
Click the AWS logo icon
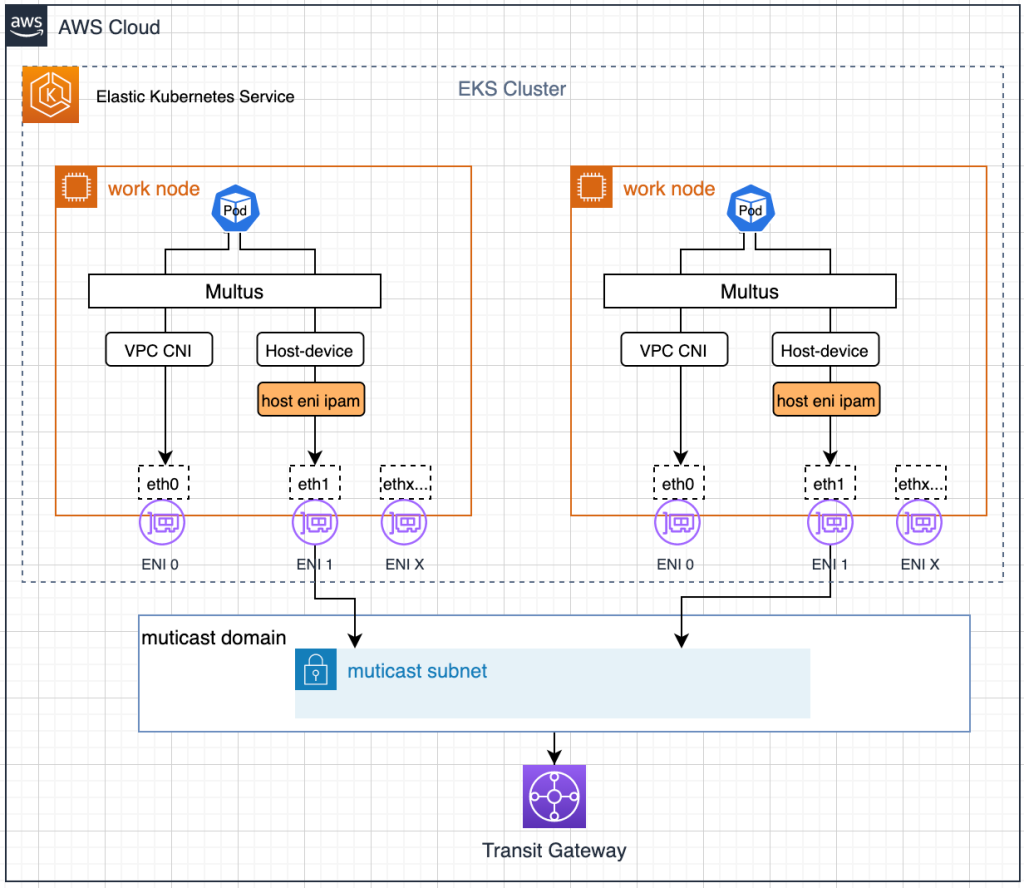click(26, 26)
